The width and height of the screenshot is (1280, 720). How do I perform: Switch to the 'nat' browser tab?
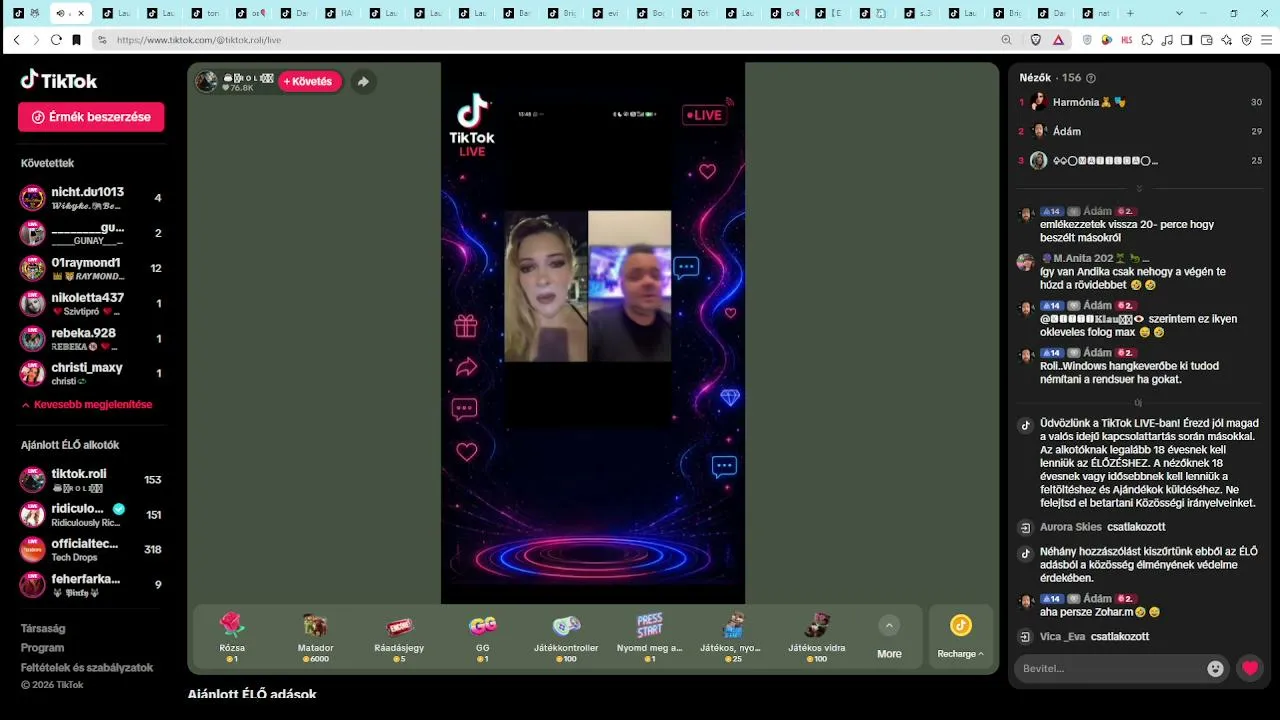(1096, 13)
